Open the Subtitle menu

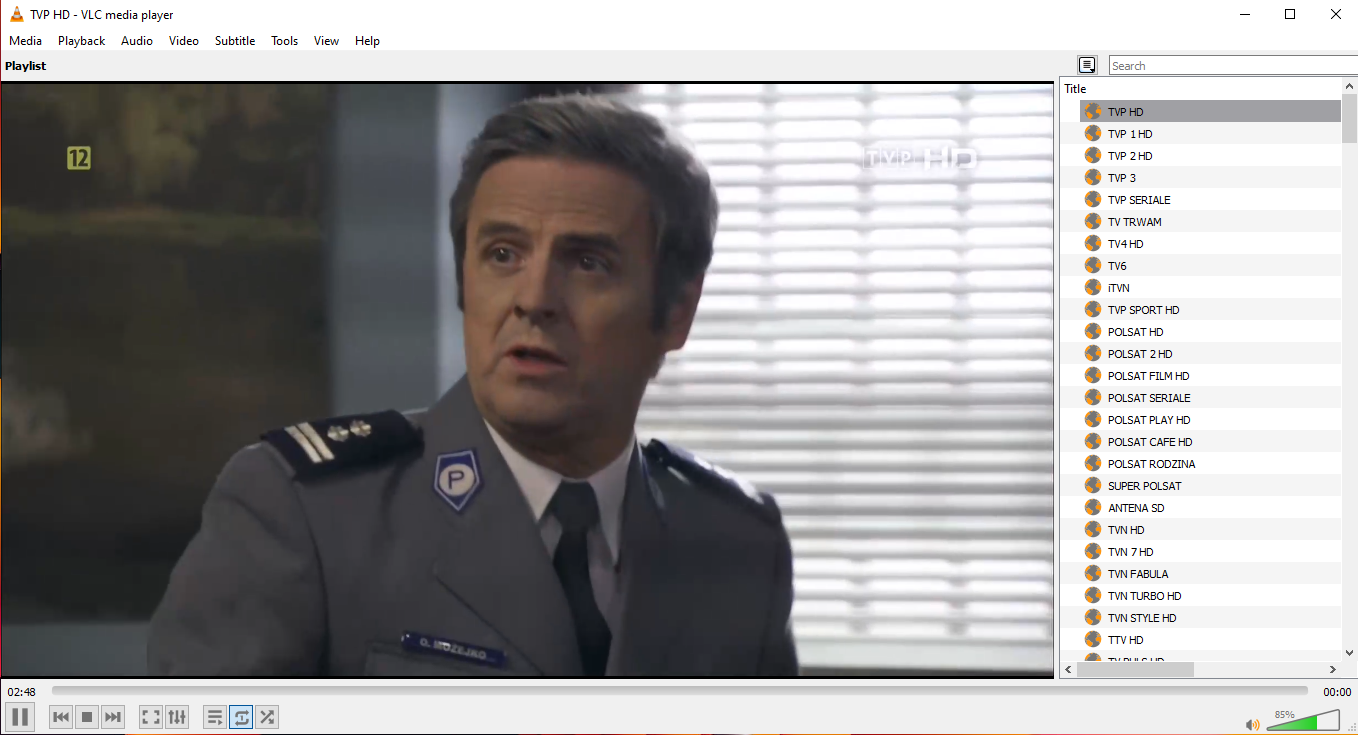(235, 41)
